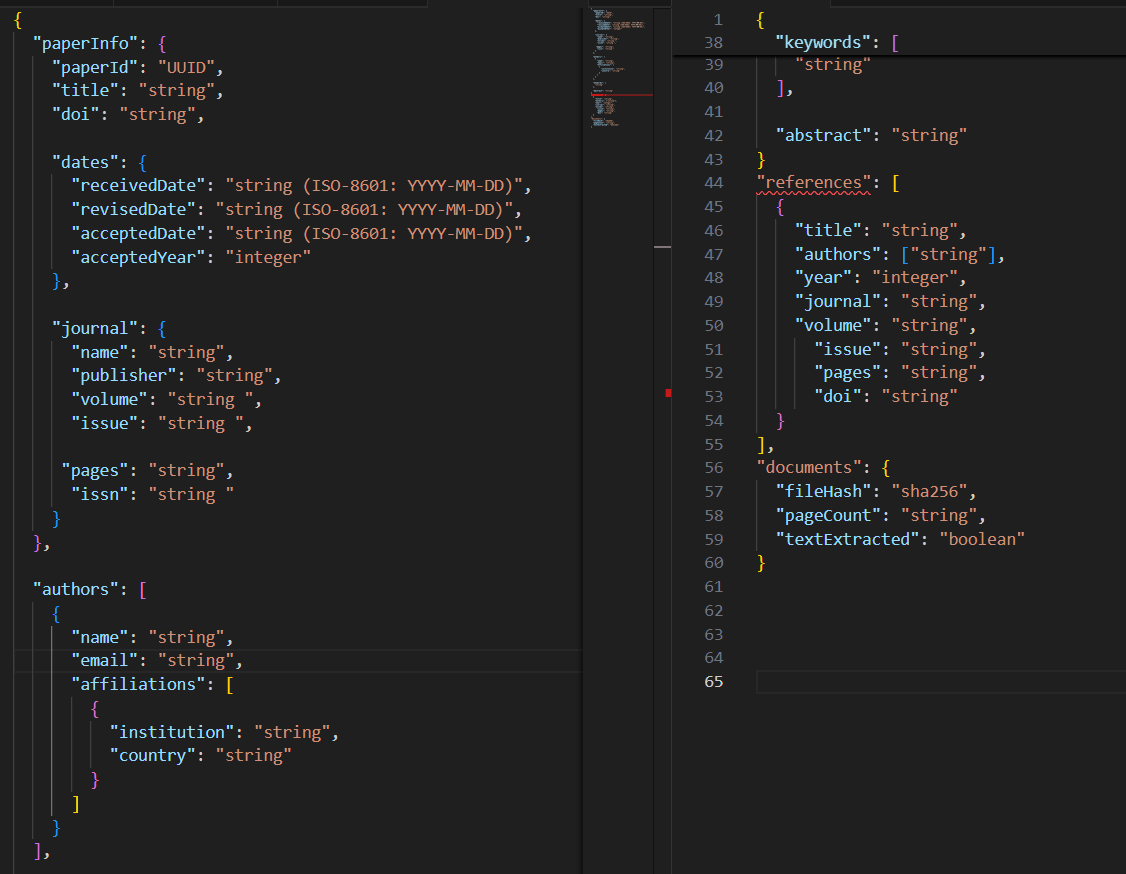
Task: Click the "documents" key
Action: (x=809, y=468)
